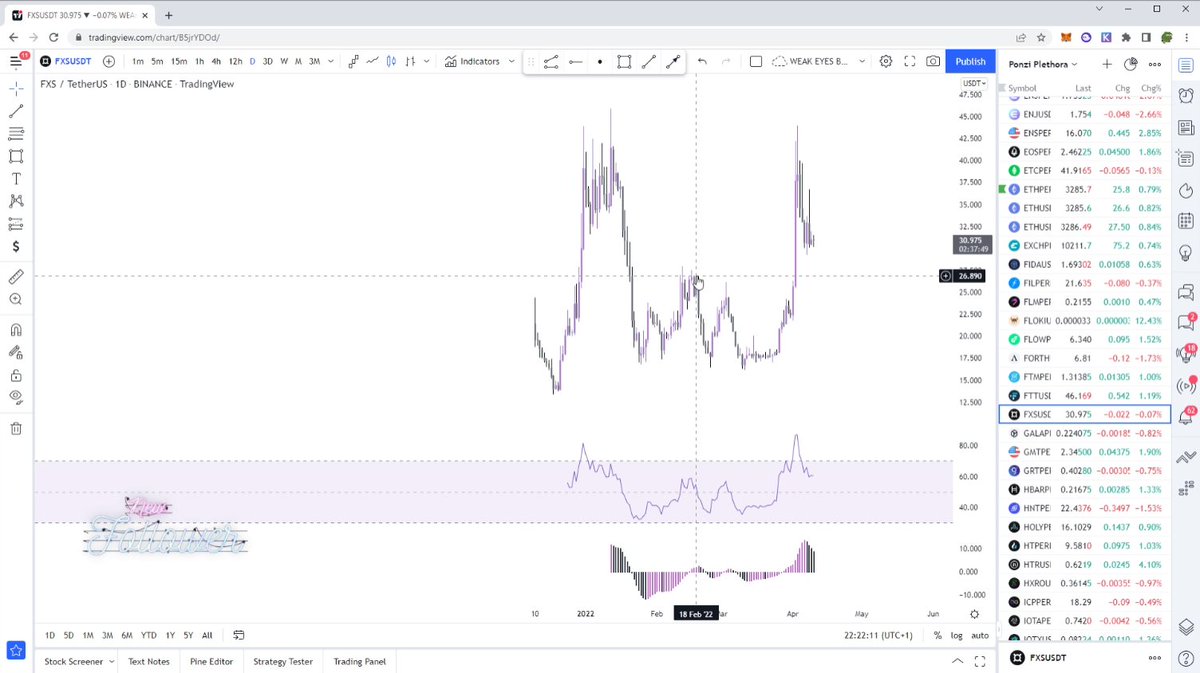The height and width of the screenshot is (673, 1200).
Task: Open the patterns drawing tool
Action: tap(16, 201)
